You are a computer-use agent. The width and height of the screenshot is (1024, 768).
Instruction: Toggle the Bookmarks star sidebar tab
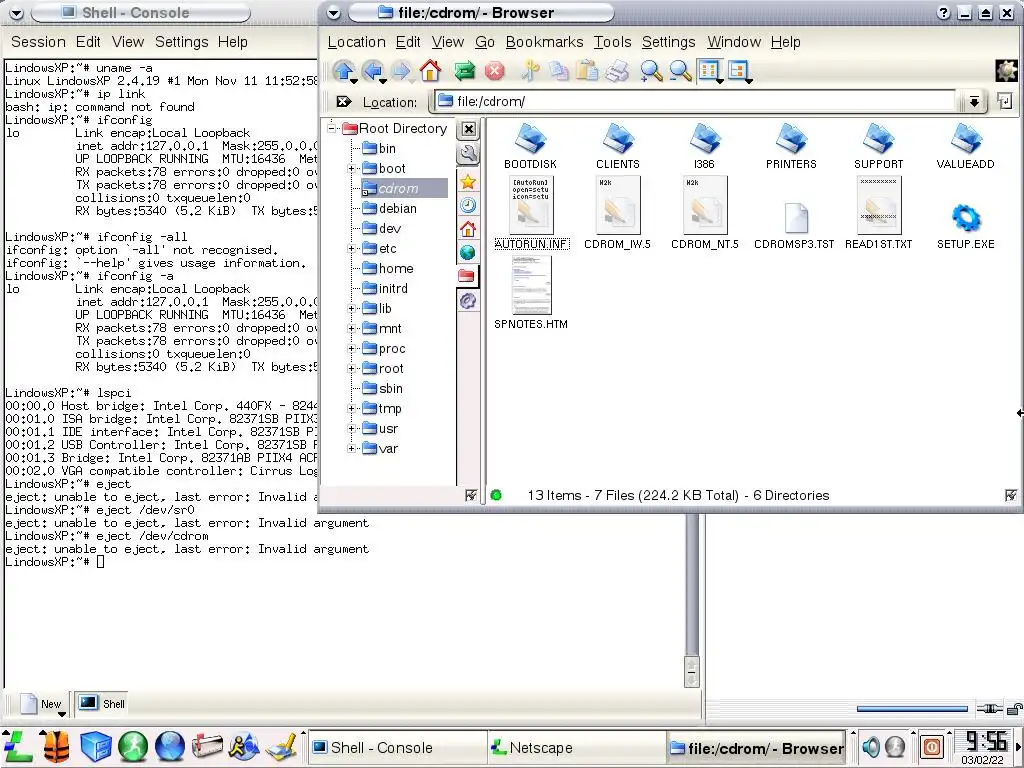point(468,182)
